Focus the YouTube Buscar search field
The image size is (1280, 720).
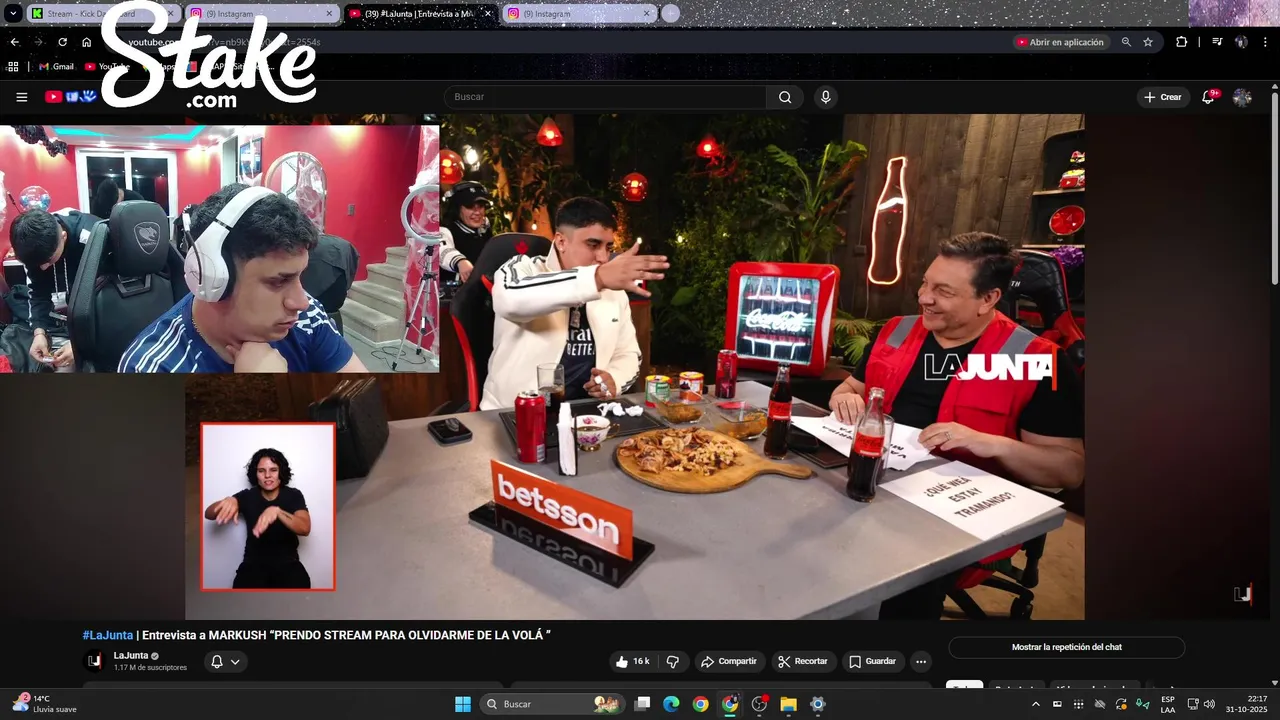coord(605,97)
